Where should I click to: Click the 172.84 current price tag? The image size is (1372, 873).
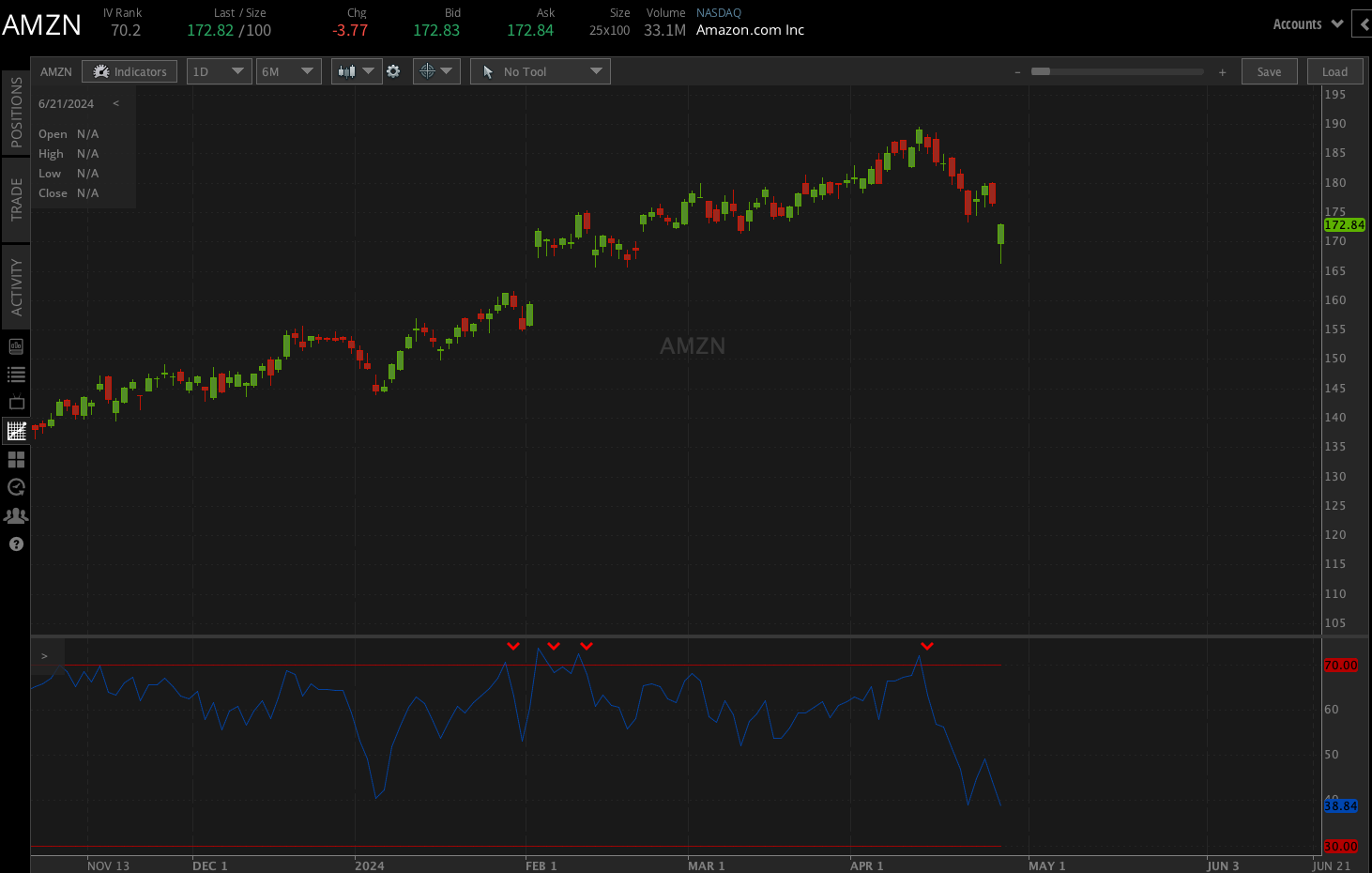(1344, 224)
